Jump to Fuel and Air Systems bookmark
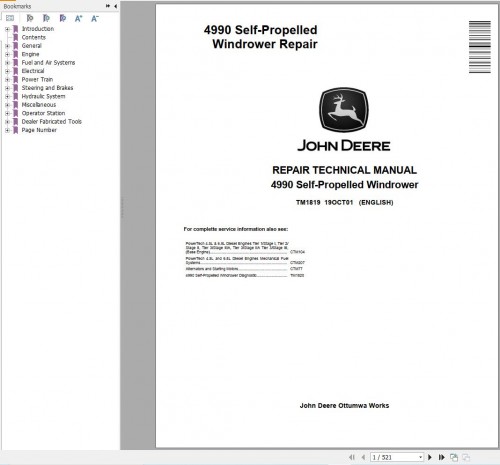 (48, 63)
